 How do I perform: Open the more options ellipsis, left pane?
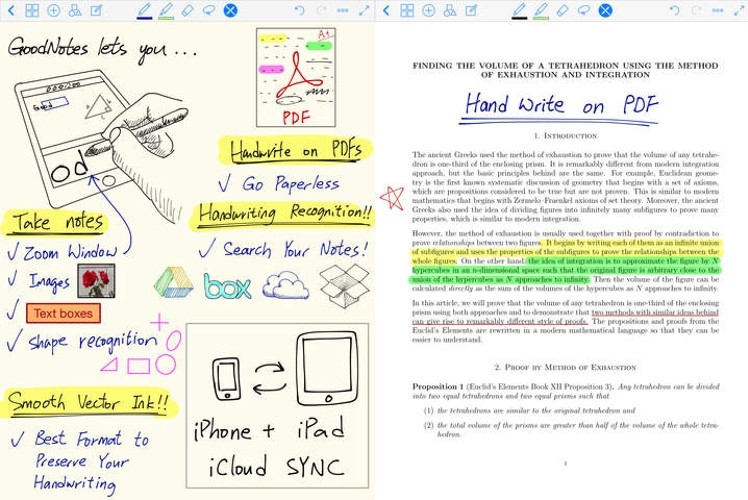[x=342, y=10]
